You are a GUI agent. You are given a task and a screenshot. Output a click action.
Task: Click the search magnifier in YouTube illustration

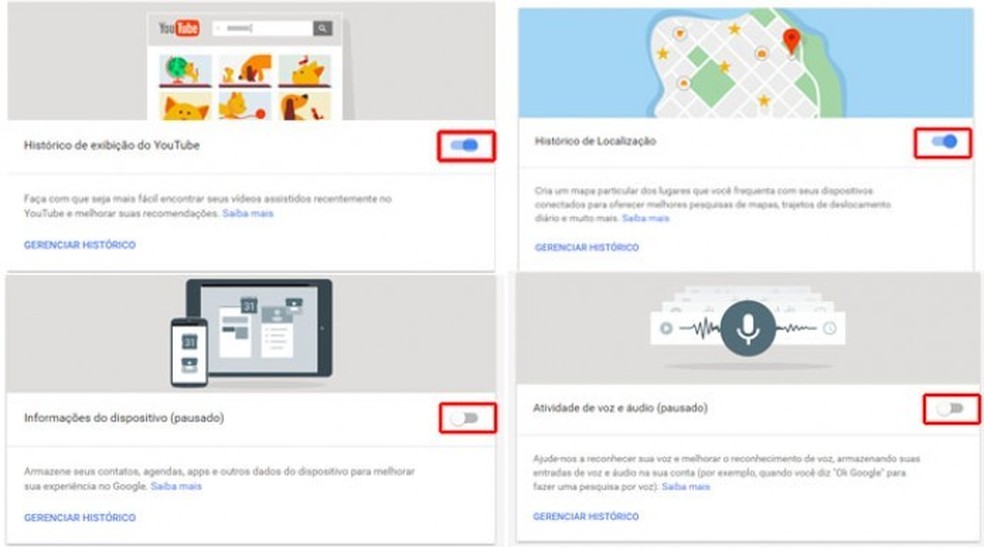tap(322, 28)
